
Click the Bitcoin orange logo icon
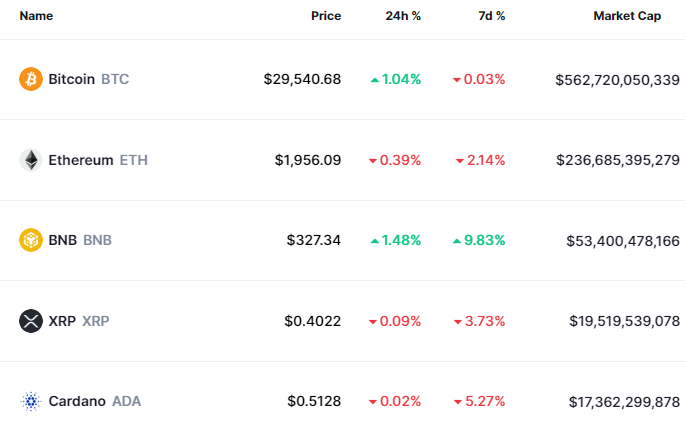tap(31, 79)
